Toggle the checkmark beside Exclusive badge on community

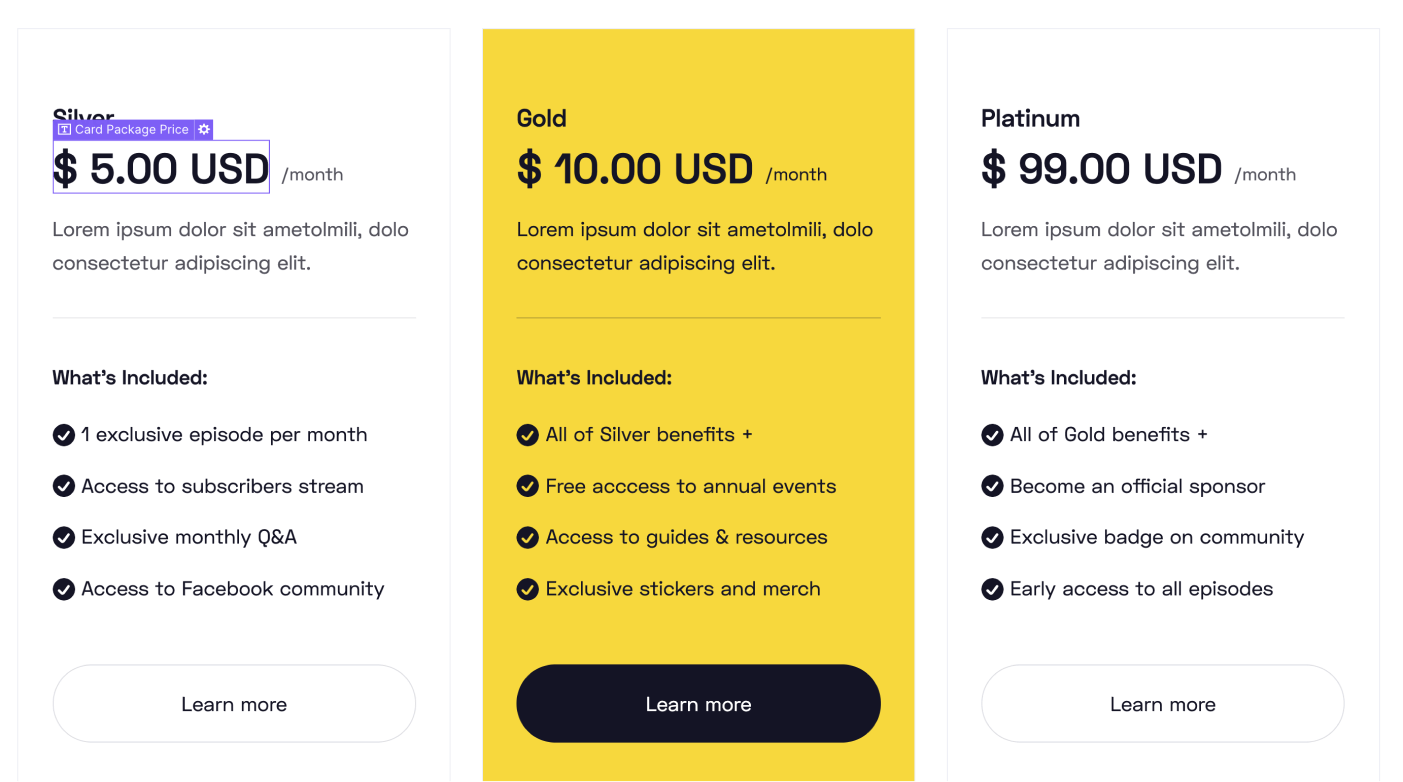[992, 537]
